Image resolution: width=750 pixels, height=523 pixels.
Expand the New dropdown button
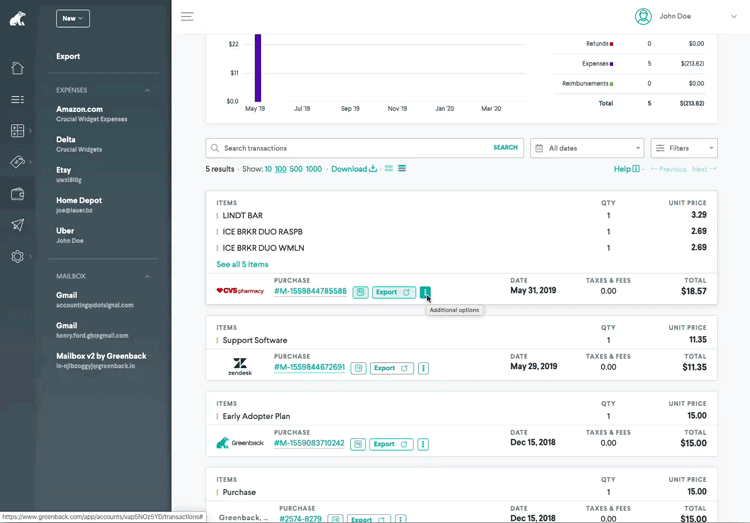73,18
